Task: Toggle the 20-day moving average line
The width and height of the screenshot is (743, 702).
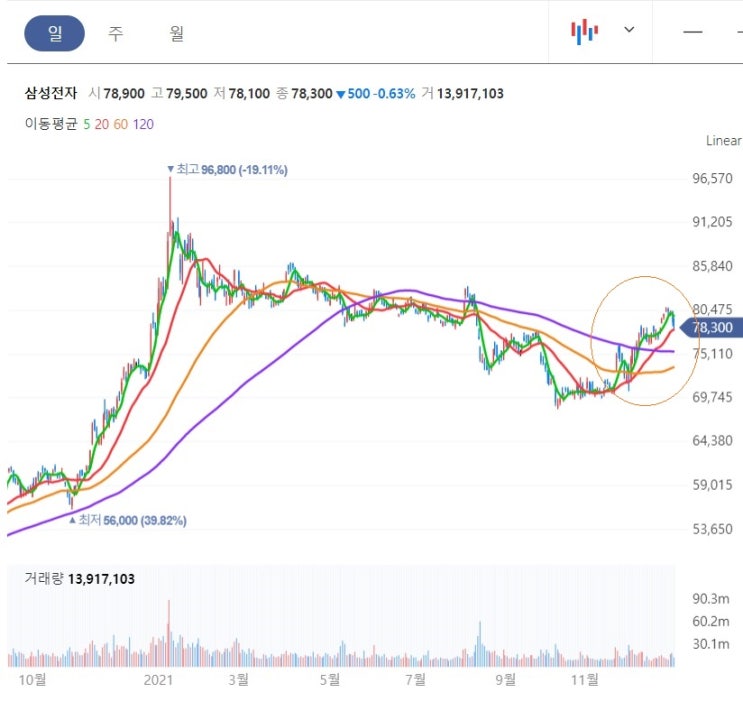Action: pos(101,124)
